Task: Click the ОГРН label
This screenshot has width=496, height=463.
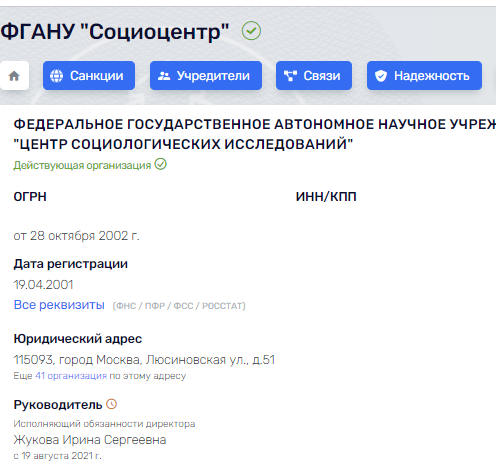Action: click(30, 197)
